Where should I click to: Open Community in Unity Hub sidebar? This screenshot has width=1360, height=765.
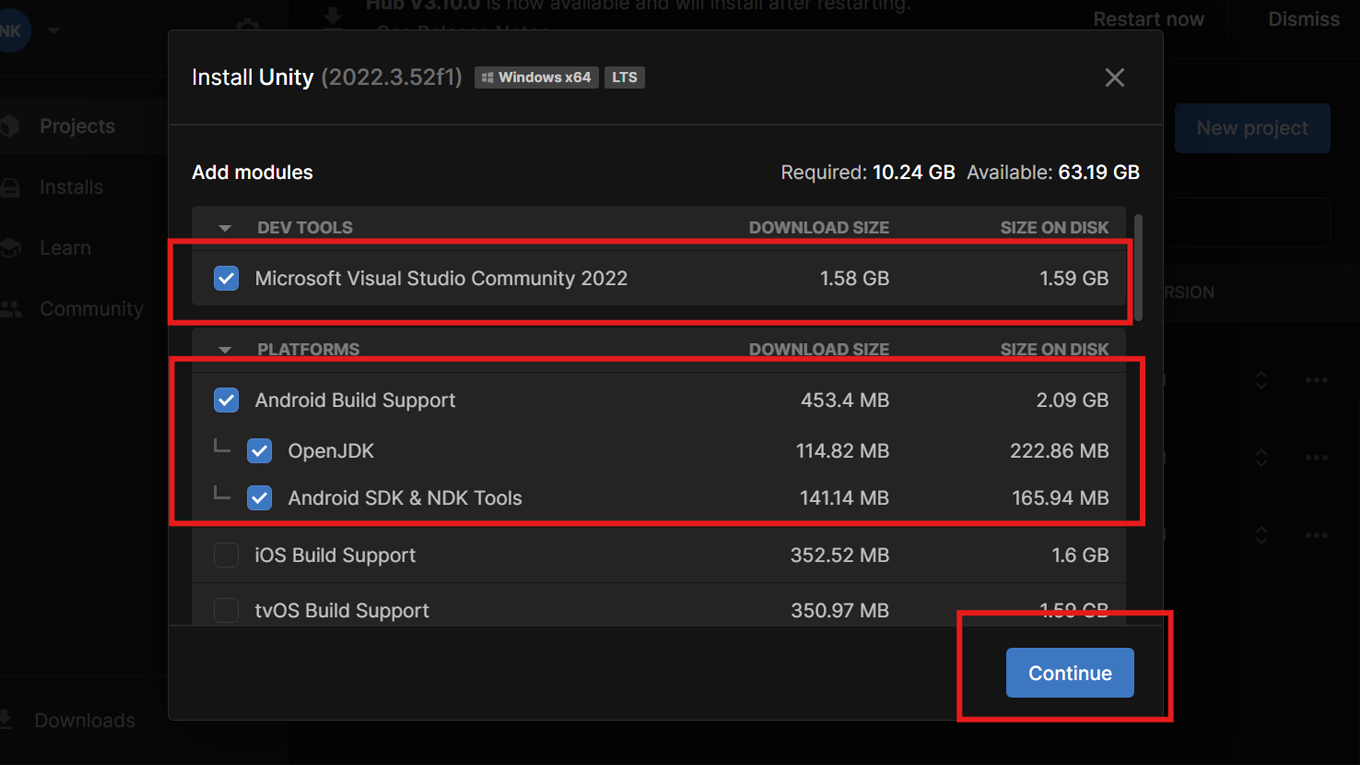(91, 309)
